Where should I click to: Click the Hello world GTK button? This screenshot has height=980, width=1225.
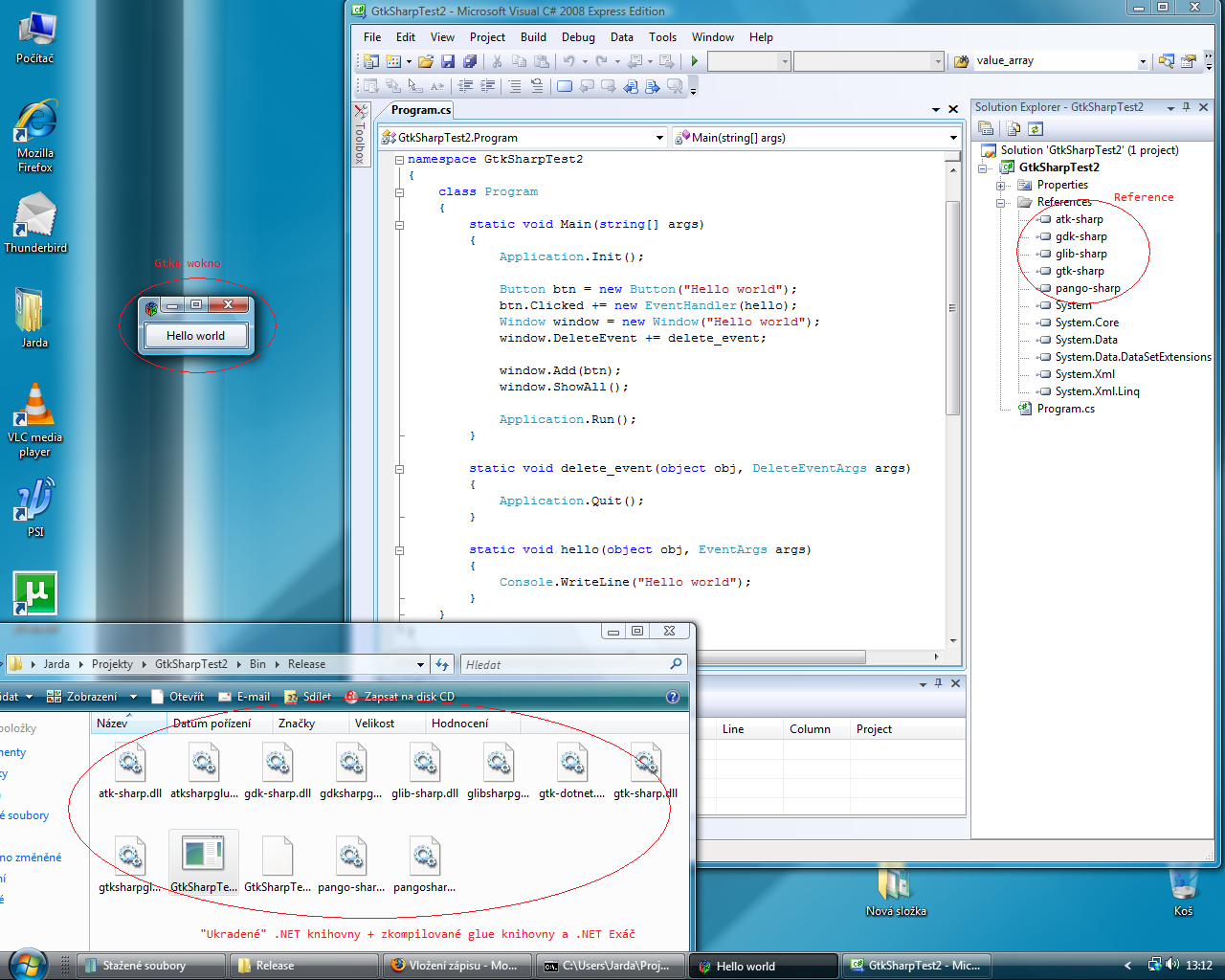tap(195, 336)
